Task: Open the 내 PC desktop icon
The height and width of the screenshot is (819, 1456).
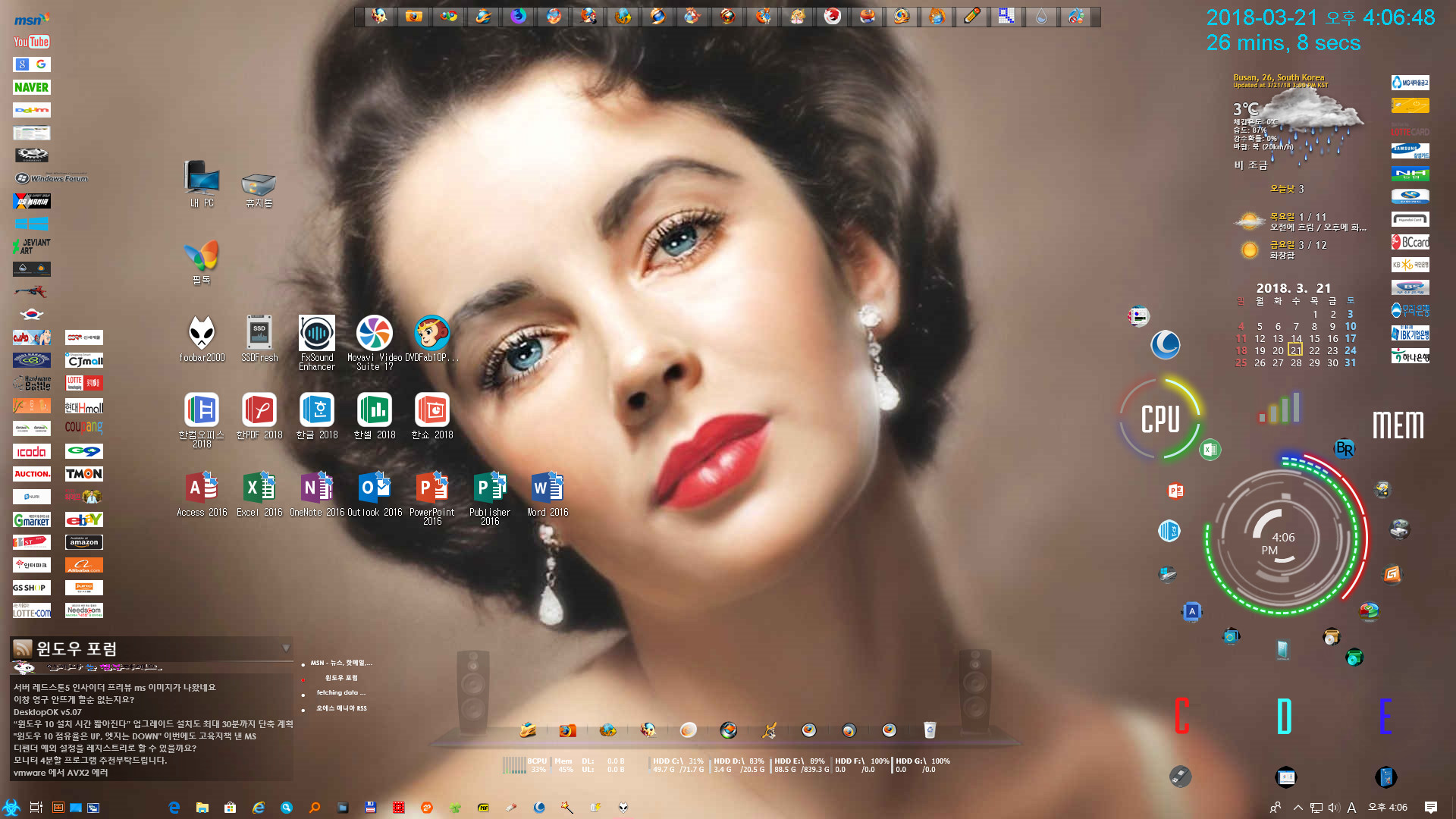Action: pyautogui.click(x=202, y=184)
